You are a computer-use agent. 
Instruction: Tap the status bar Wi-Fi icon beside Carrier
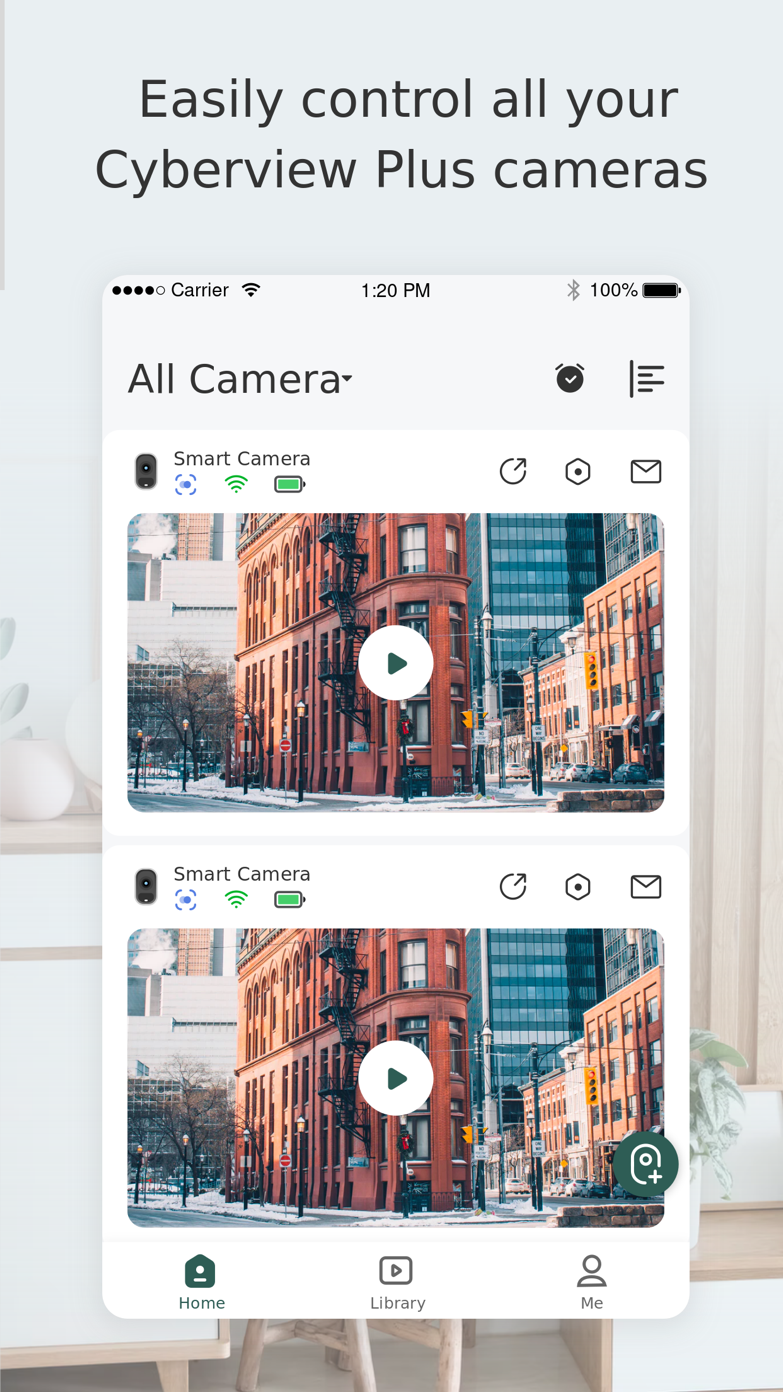(251, 290)
